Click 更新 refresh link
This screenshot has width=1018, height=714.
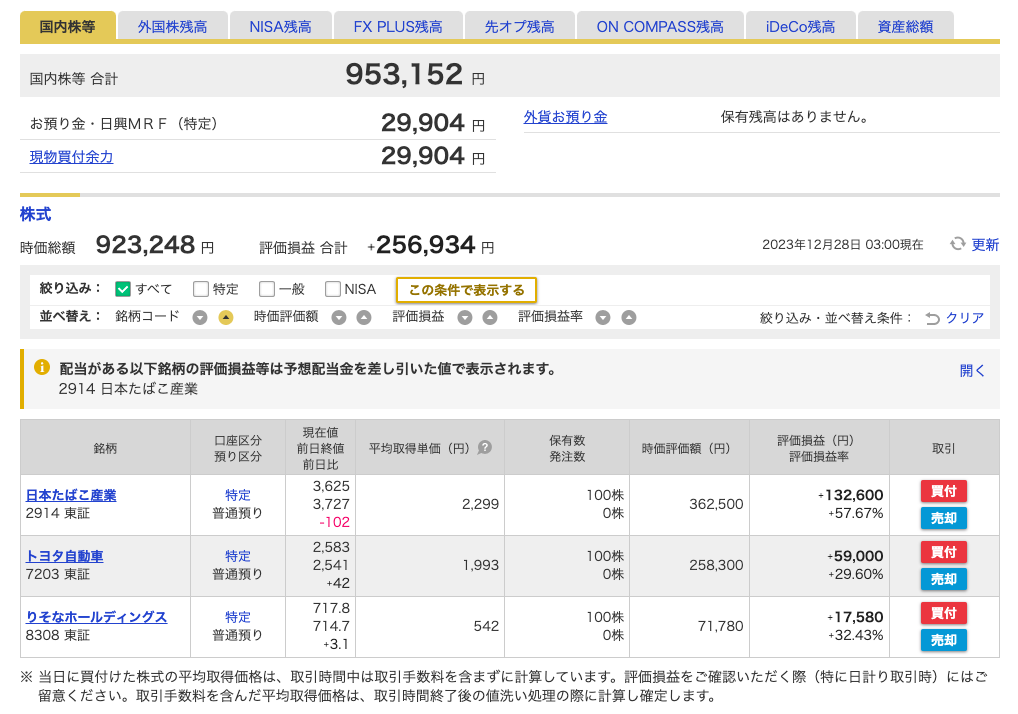point(985,245)
